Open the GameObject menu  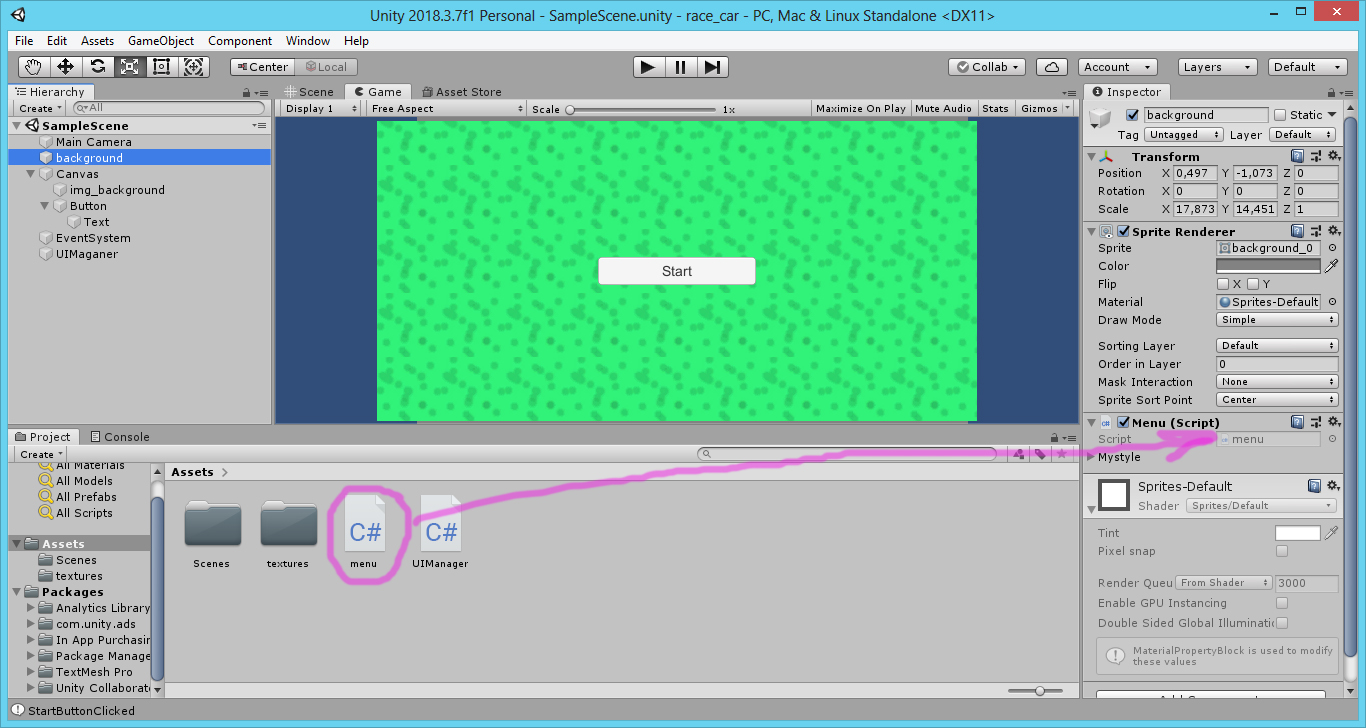[x=161, y=41]
